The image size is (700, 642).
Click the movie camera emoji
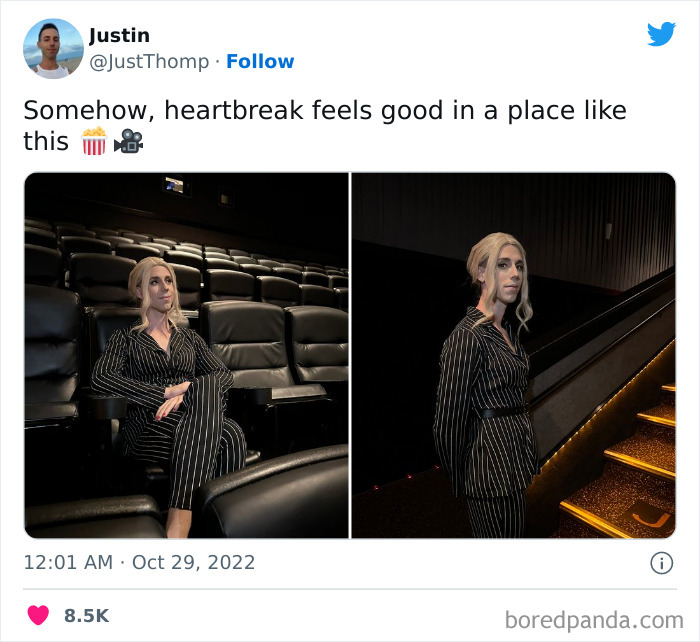[129, 141]
